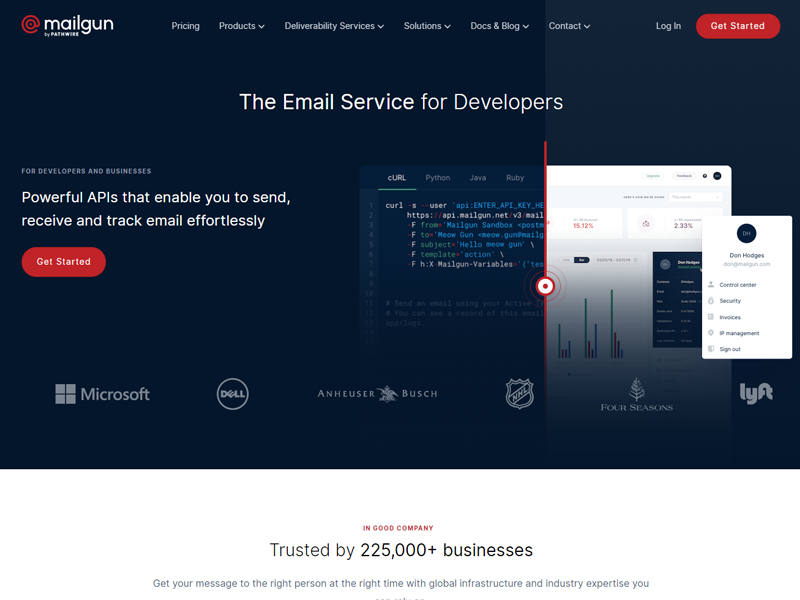This screenshot has width=800, height=600.
Task: Click the header Get Started button
Action: click(x=738, y=26)
